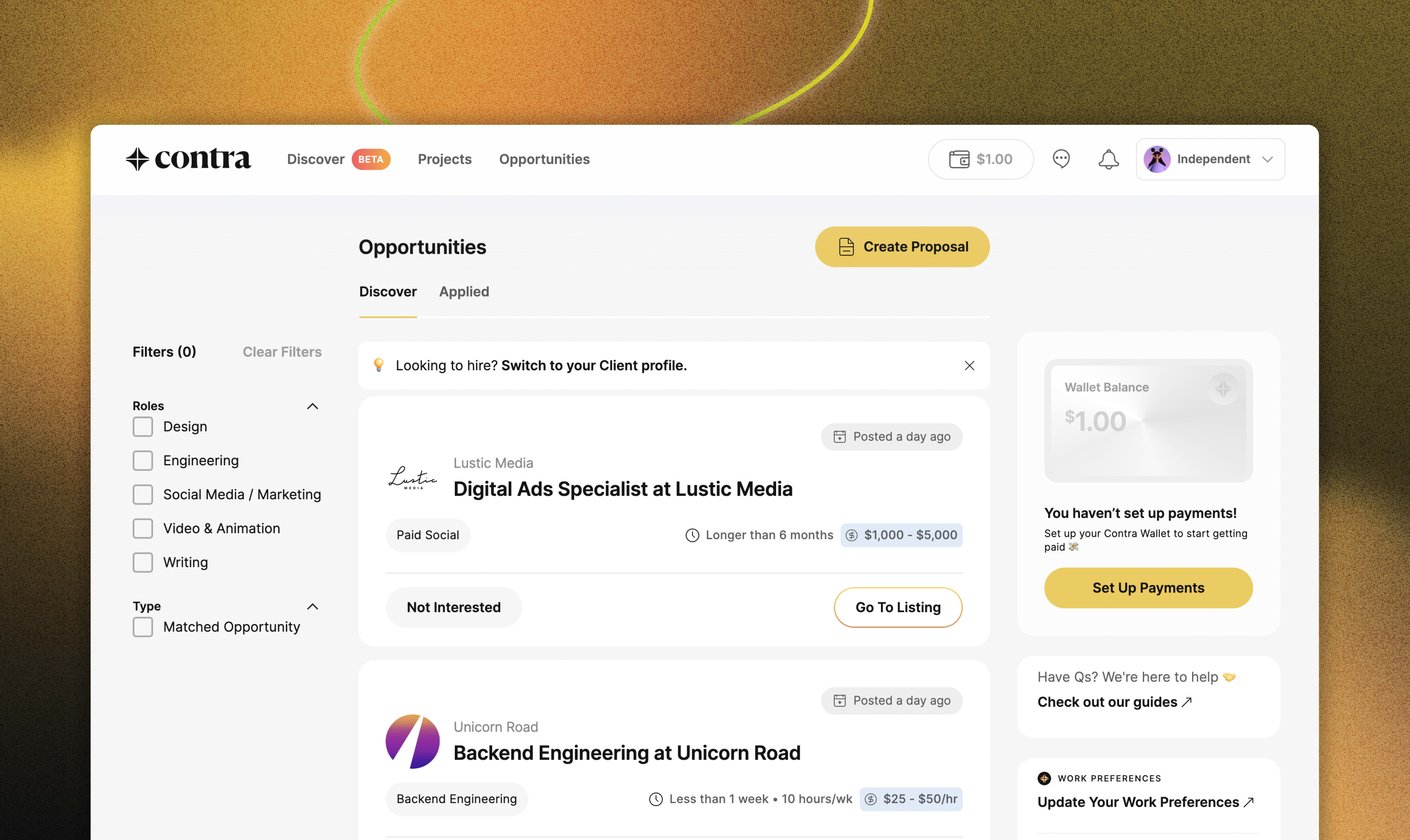Image resolution: width=1410 pixels, height=840 pixels.
Task: Click the Wallet Balance card
Action: (1148, 421)
